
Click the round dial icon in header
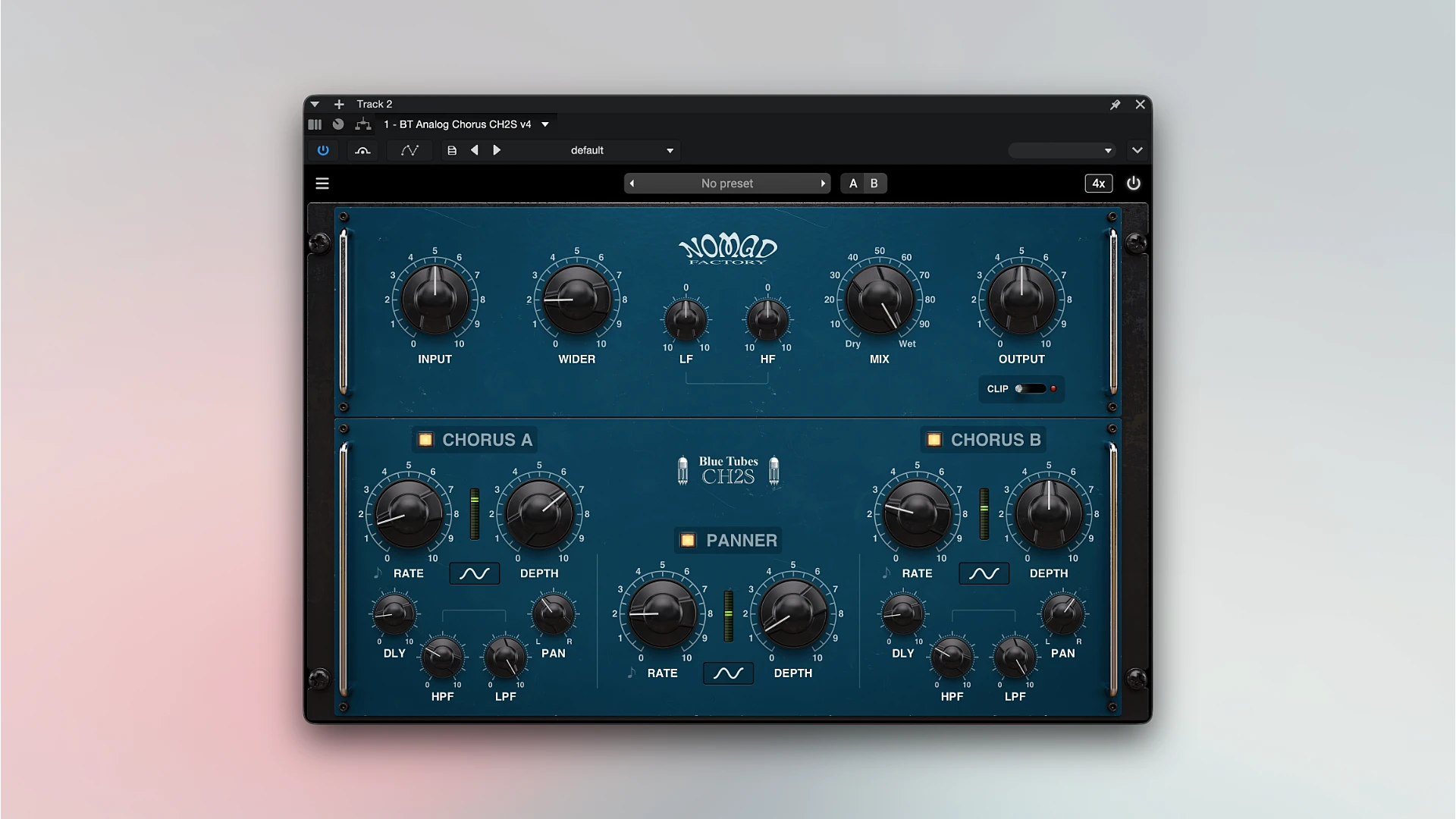click(338, 124)
